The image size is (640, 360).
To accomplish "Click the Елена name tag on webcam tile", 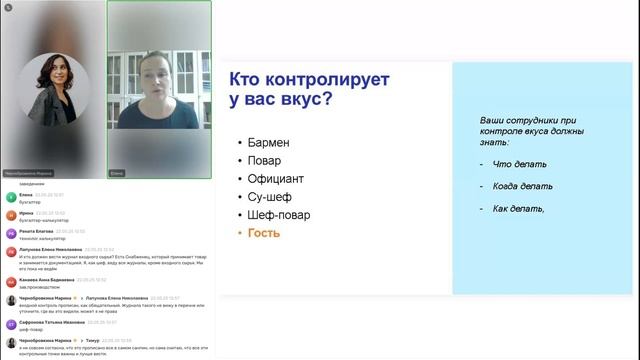I will click(117, 173).
